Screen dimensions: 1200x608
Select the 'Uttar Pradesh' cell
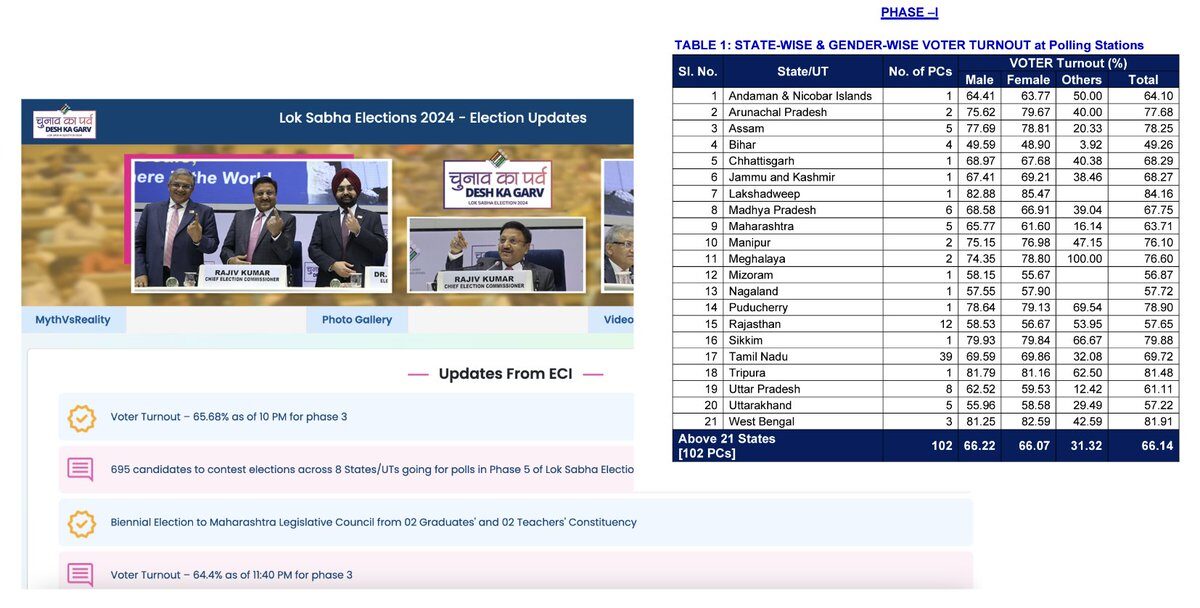(802, 389)
